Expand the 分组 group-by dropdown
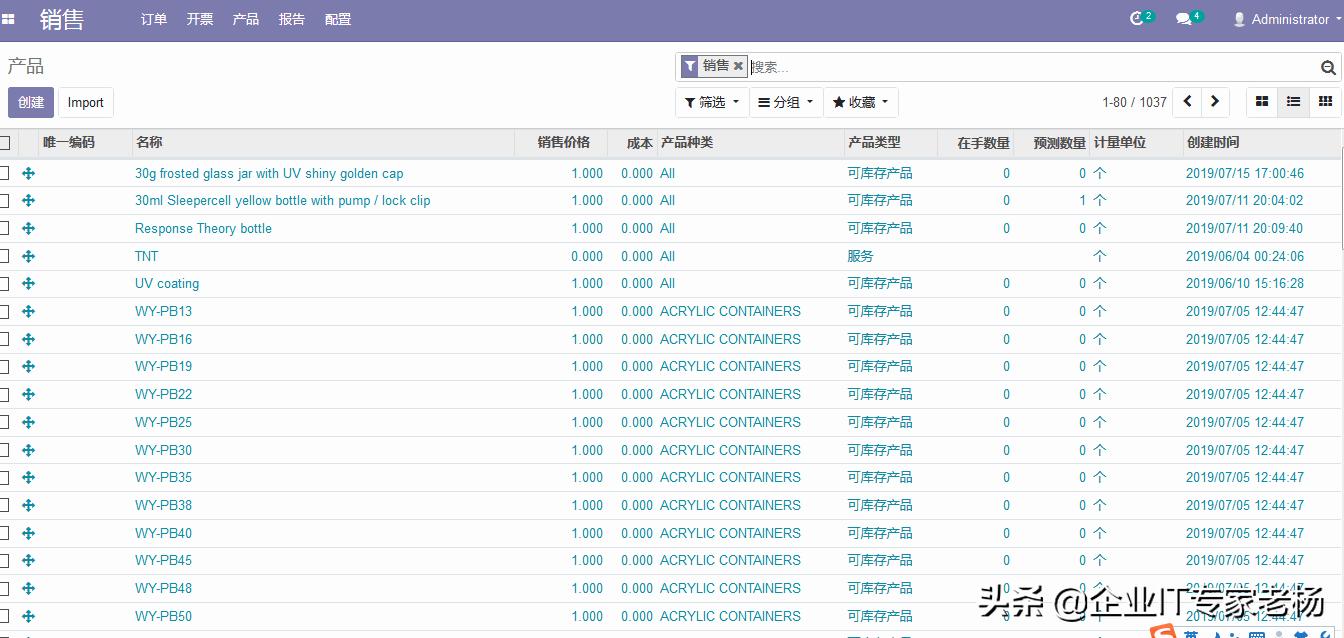The height and width of the screenshot is (638, 1344). click(786, 102)
